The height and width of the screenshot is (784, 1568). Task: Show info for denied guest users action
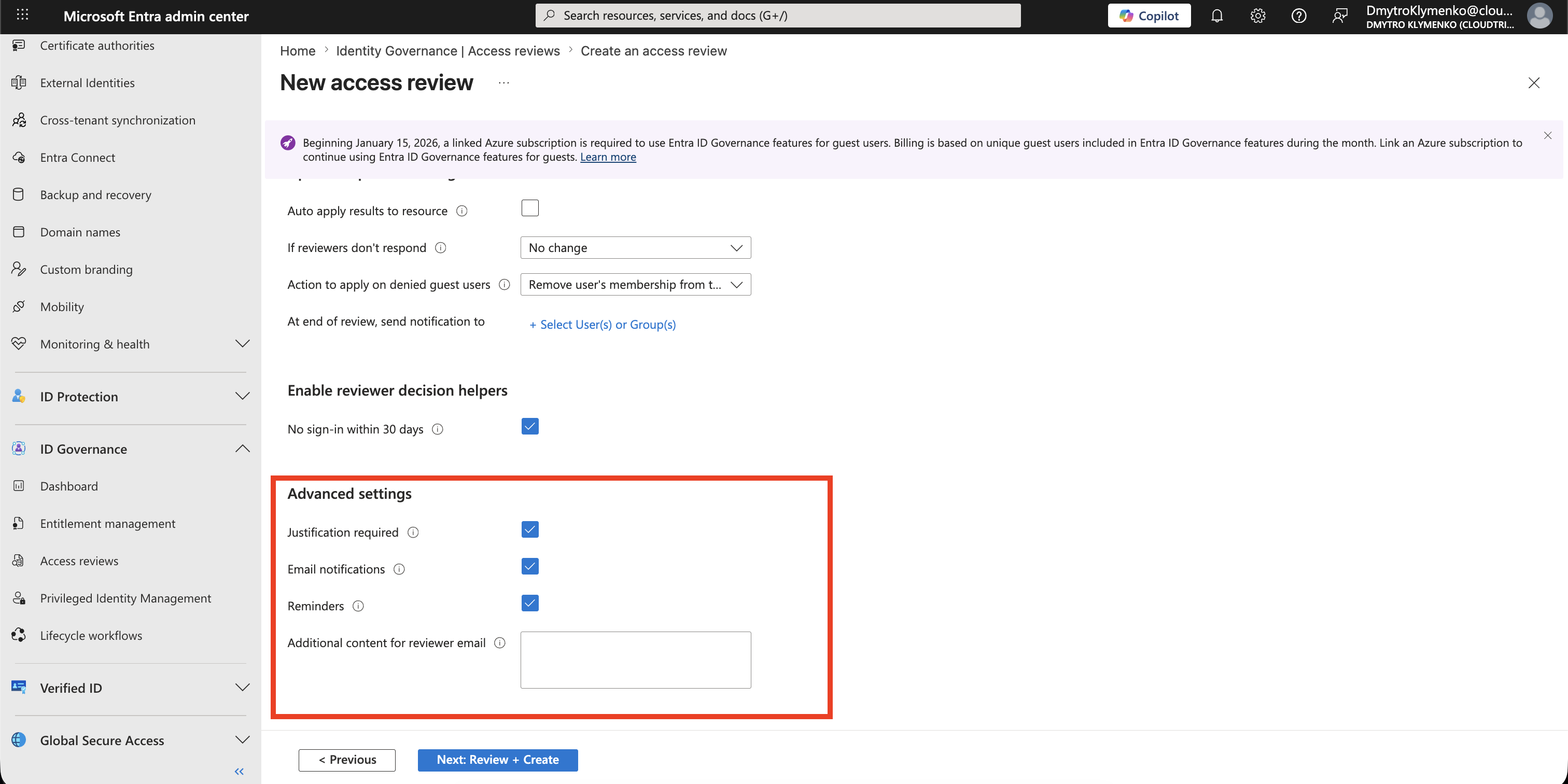(x=505, y=285)
